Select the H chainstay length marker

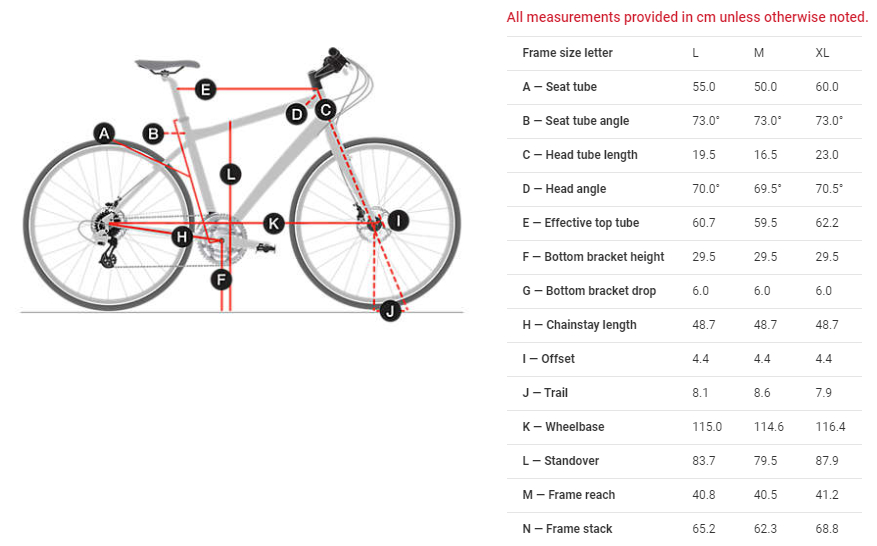click(x=181, y=237)
